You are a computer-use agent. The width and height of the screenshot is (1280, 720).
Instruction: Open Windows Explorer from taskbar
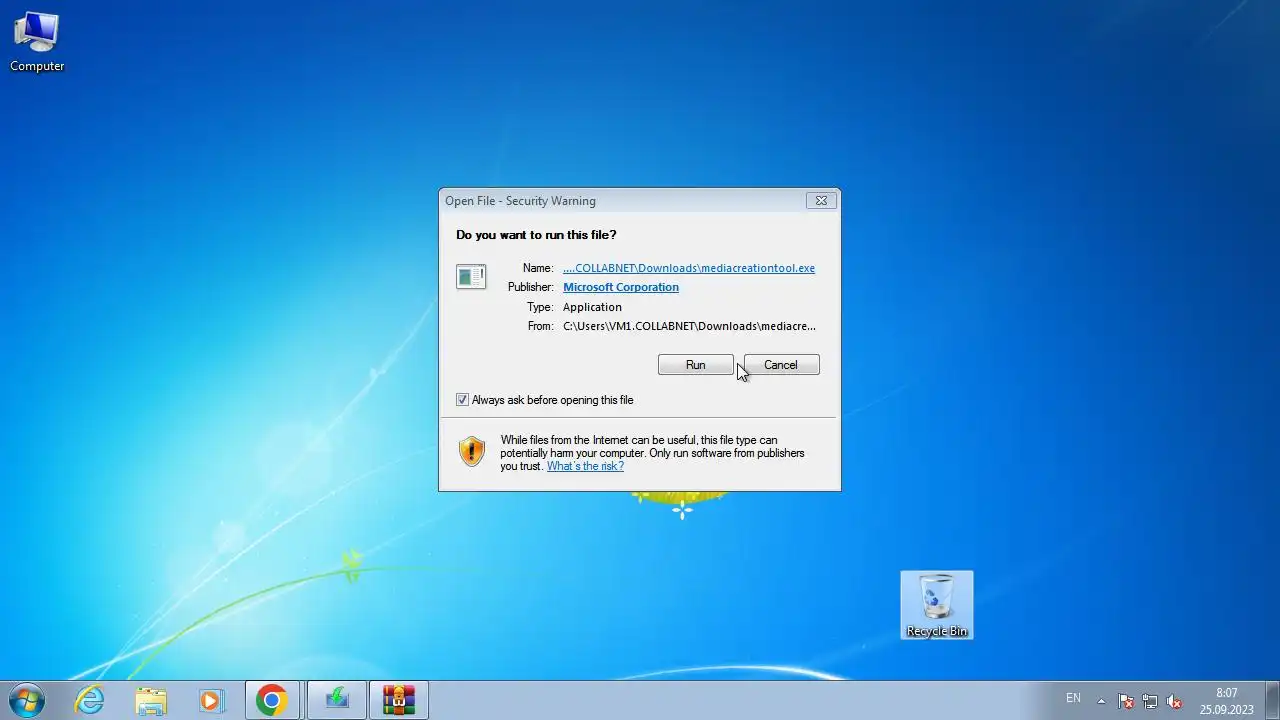151,700
